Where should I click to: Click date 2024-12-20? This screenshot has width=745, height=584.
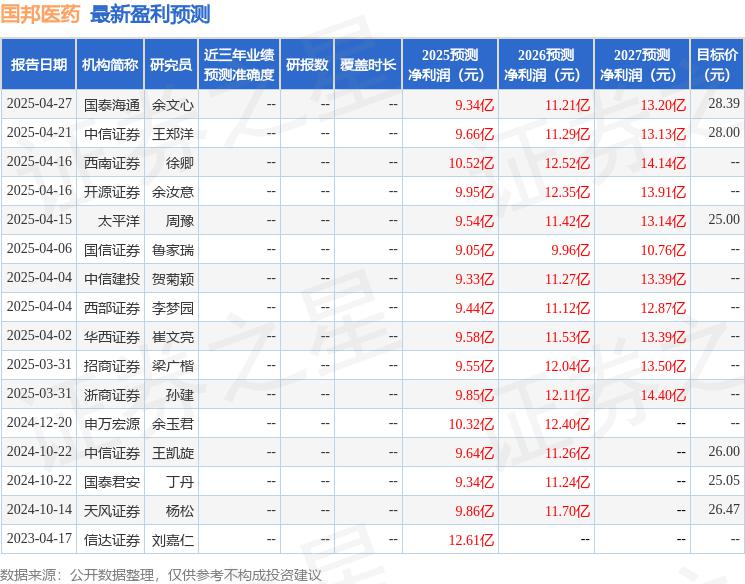39,422
